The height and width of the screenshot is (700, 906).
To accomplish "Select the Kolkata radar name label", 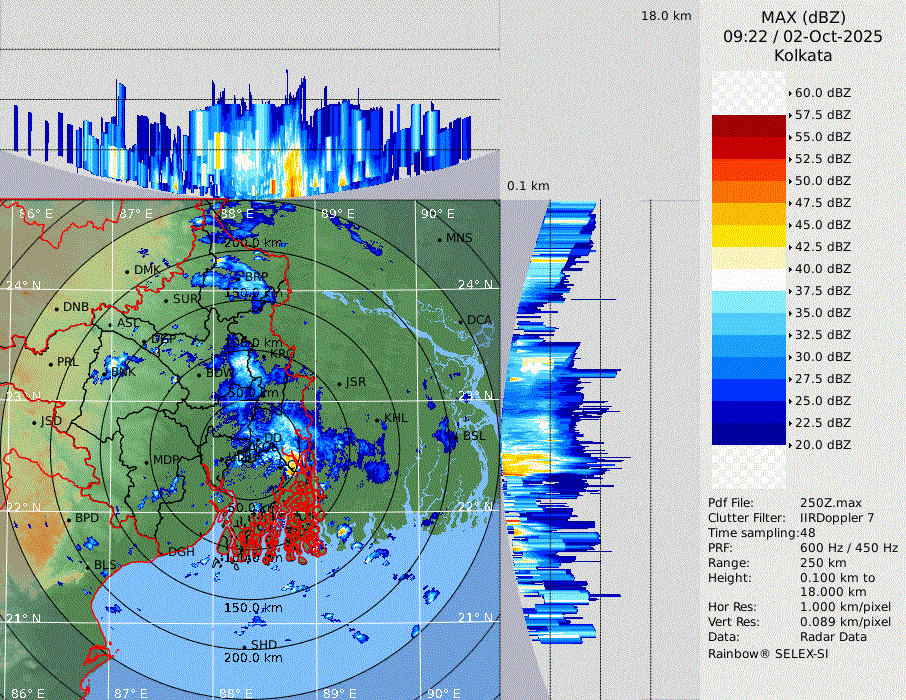I will [x=802, y=55].
